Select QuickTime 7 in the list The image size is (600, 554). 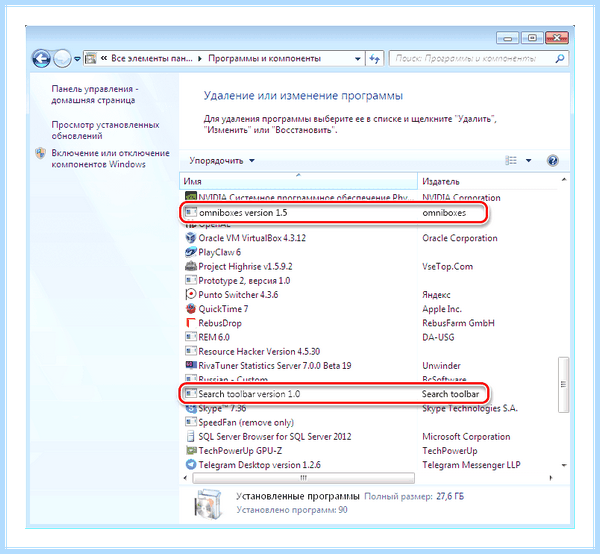[223, 309]
